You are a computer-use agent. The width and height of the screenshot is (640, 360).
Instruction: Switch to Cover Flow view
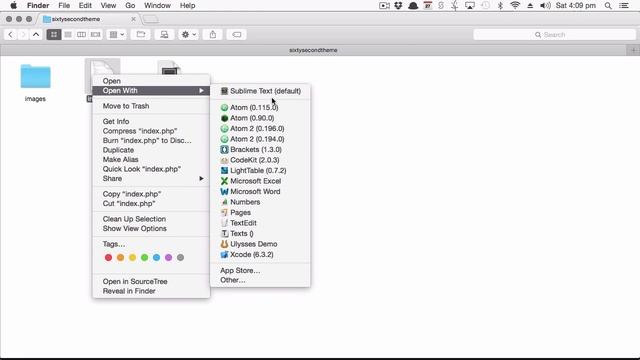point(95,35)
